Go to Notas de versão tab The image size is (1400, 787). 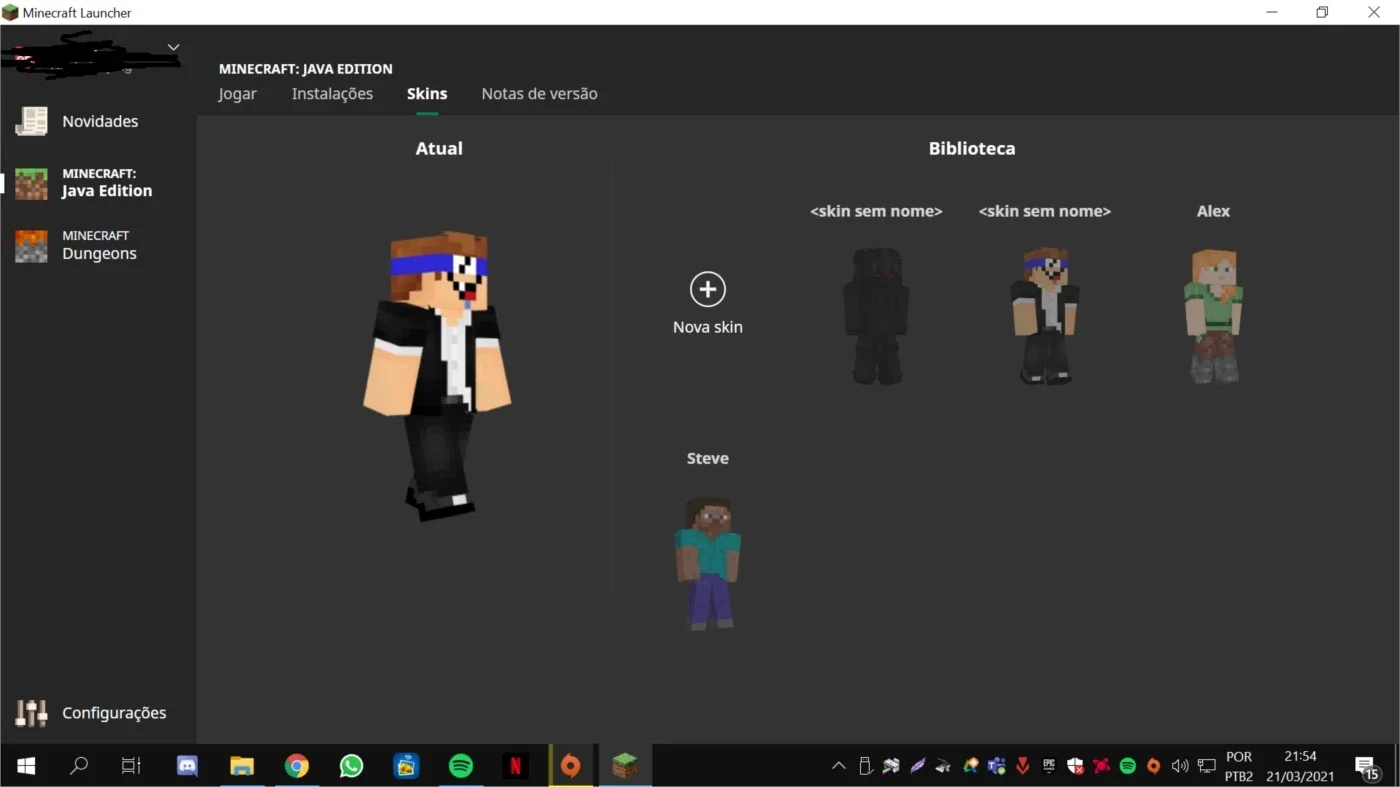540,94
